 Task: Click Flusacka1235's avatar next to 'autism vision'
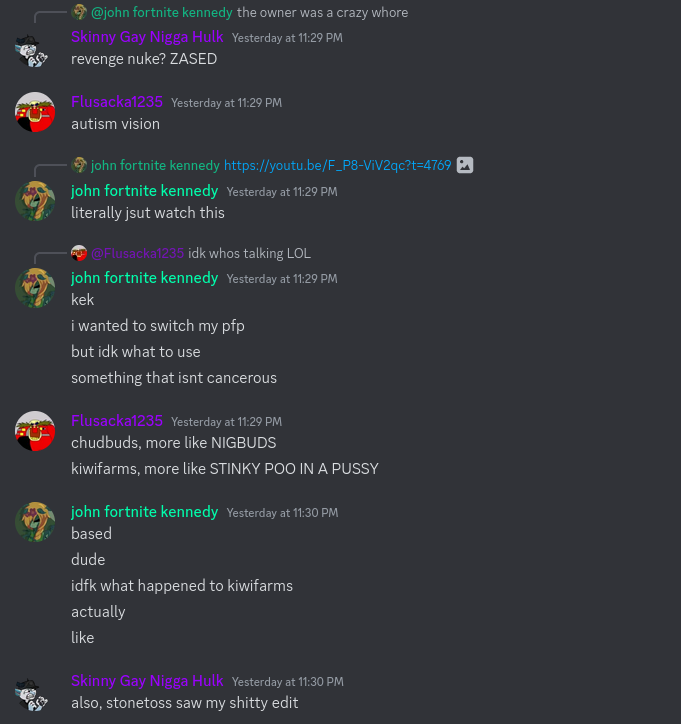(35, 112)
